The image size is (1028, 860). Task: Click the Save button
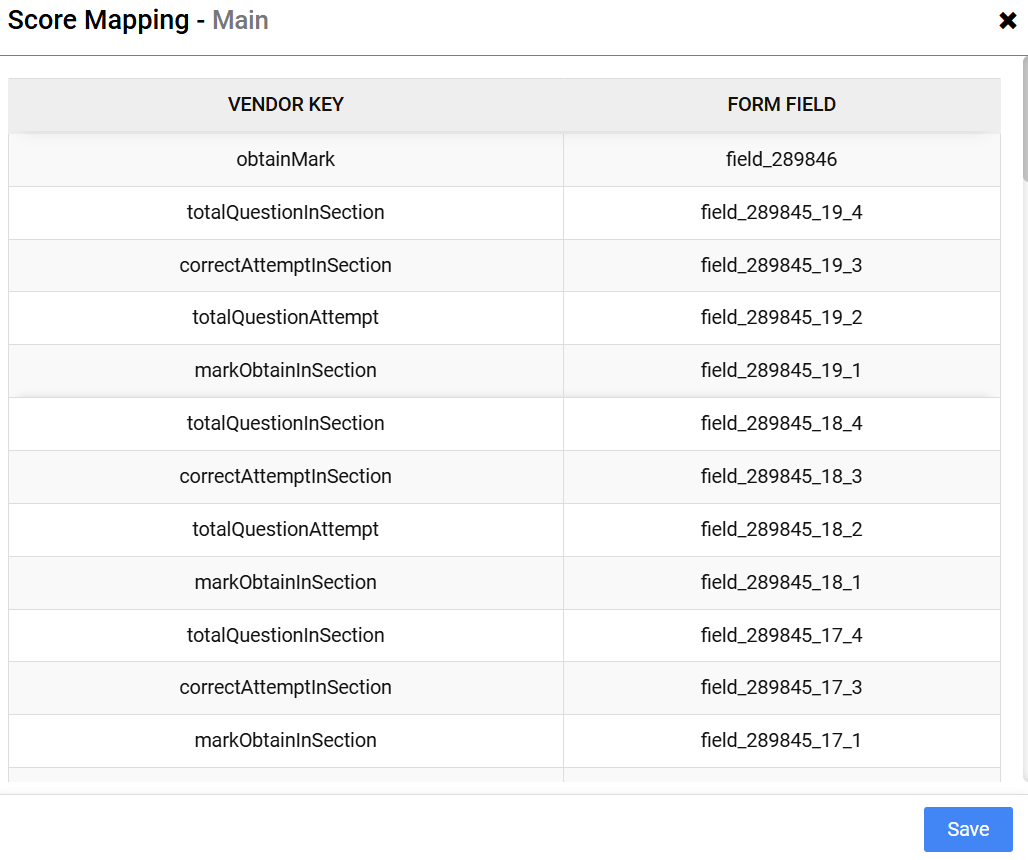pyautogui.click(x=967, y=829)
